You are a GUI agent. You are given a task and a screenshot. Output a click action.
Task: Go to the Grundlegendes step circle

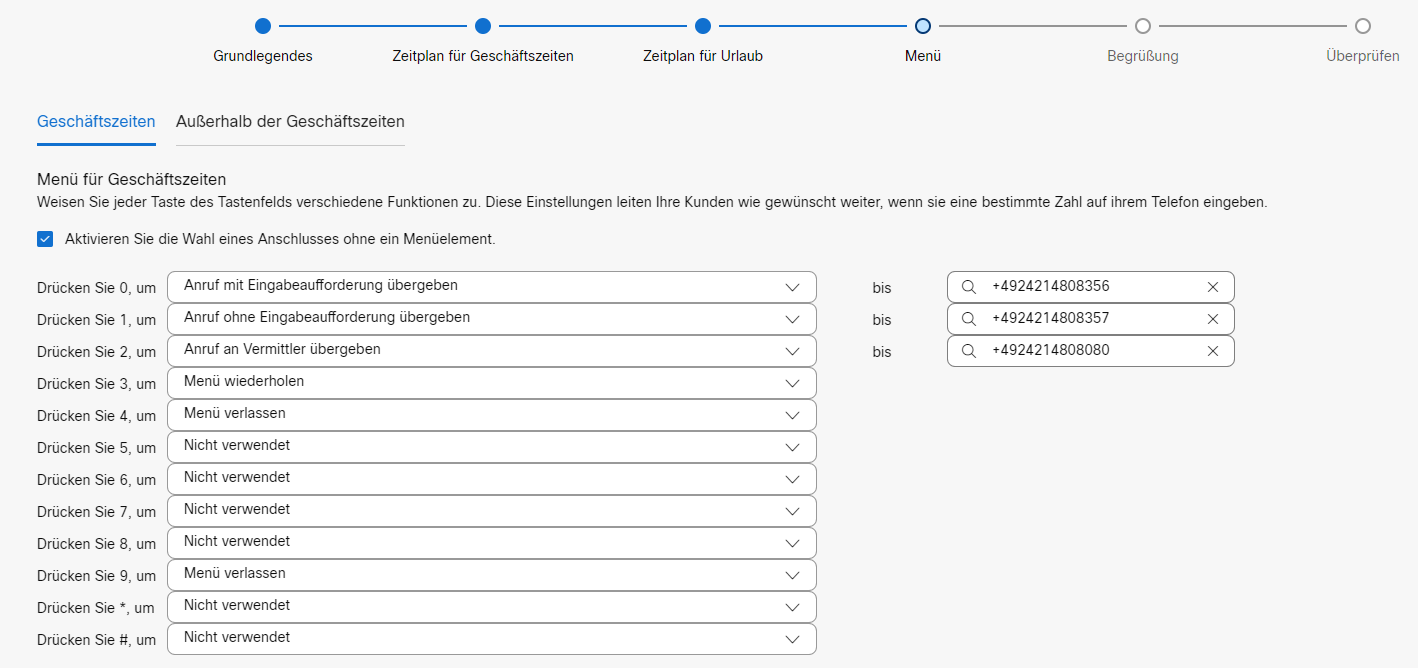click(x=263, y=26)
